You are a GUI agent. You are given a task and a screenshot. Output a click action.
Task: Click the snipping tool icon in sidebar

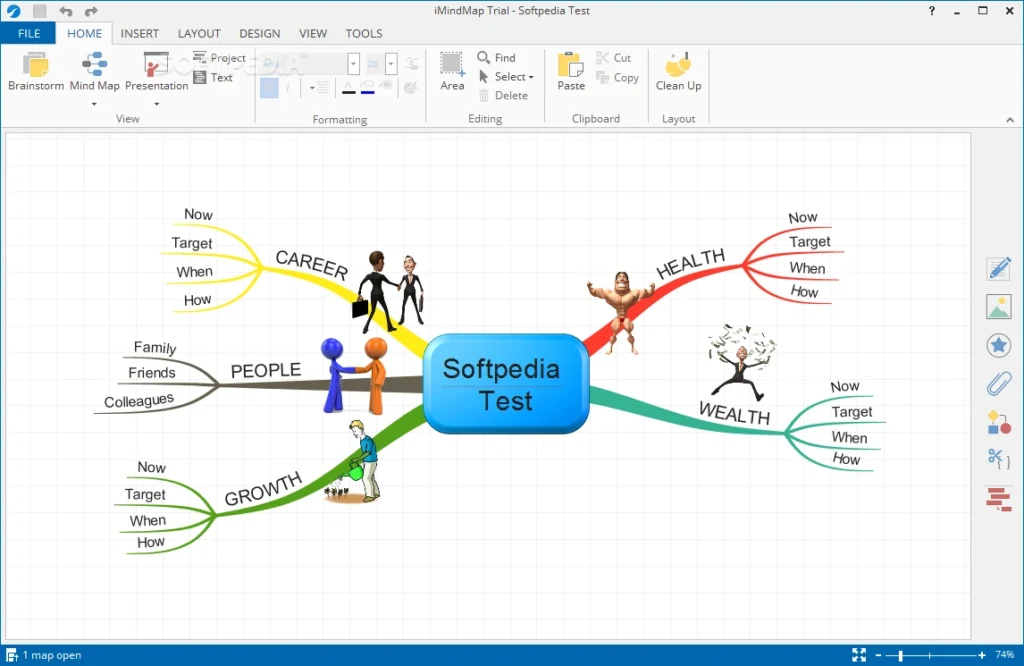pyautogui.click(x=996, y=458)
